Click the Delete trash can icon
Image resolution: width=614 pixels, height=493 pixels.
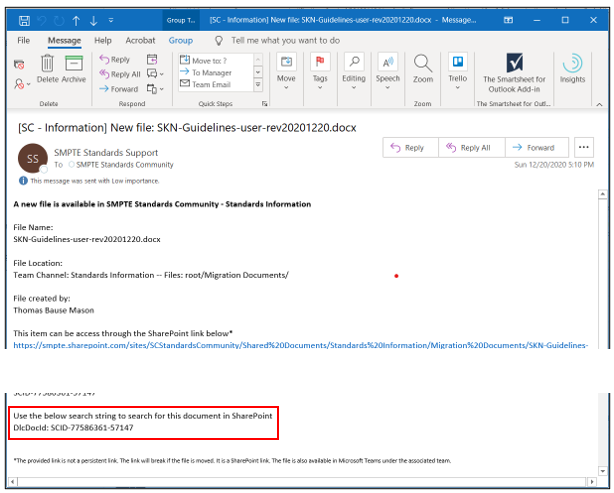47,64
